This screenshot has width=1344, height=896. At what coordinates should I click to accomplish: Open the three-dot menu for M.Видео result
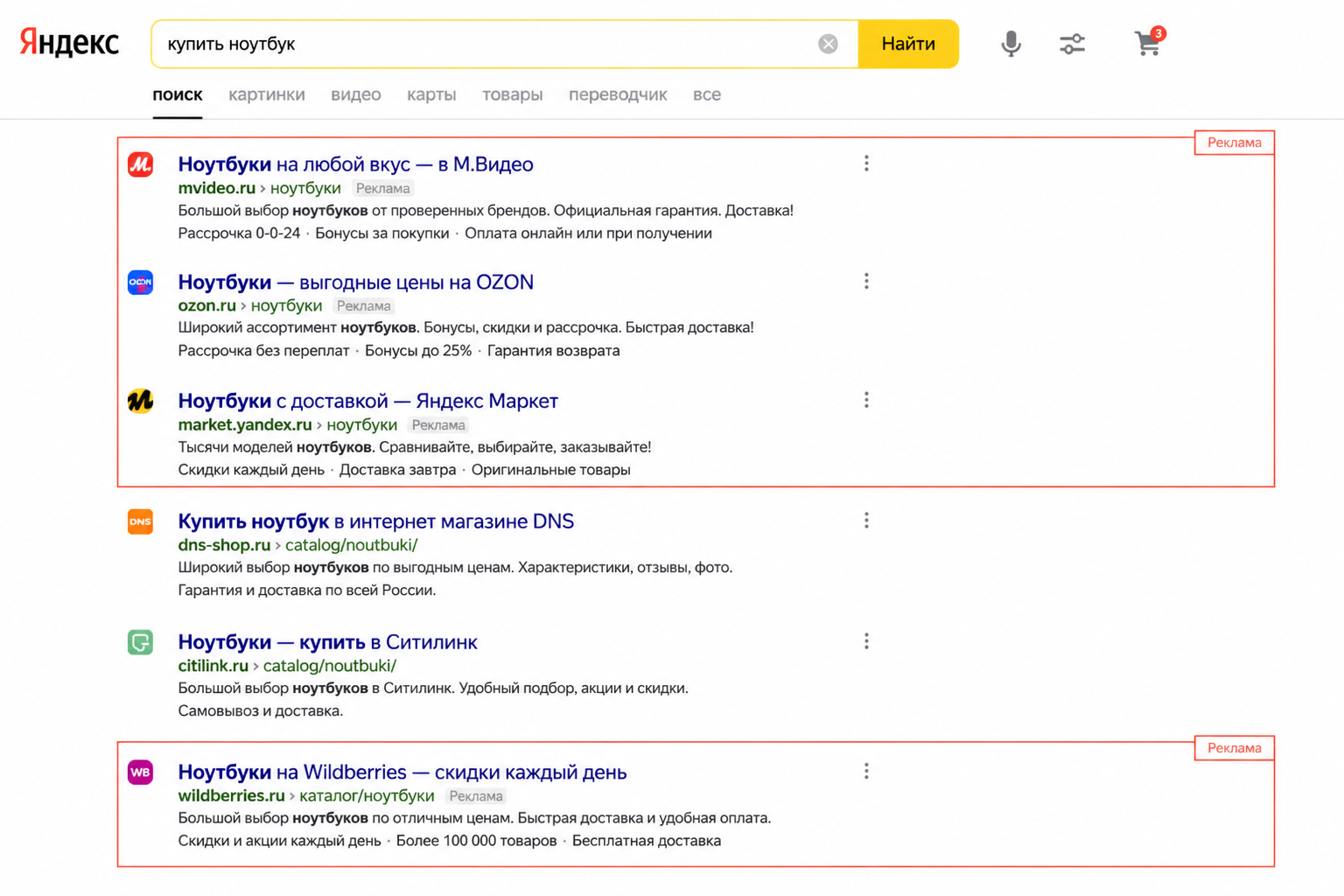click(866, 164)
